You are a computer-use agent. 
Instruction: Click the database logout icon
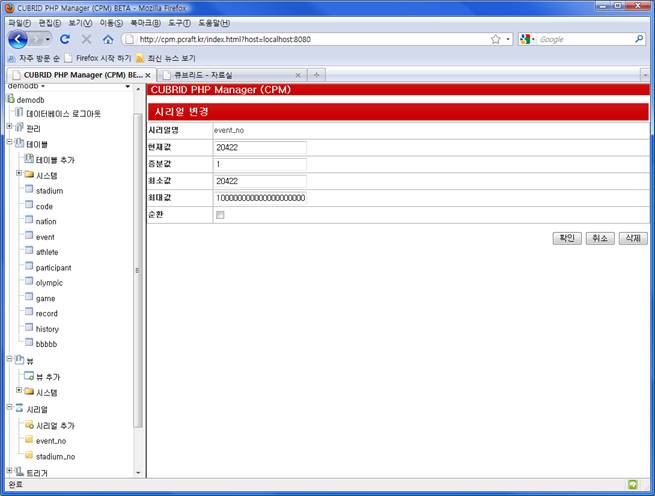19,113
